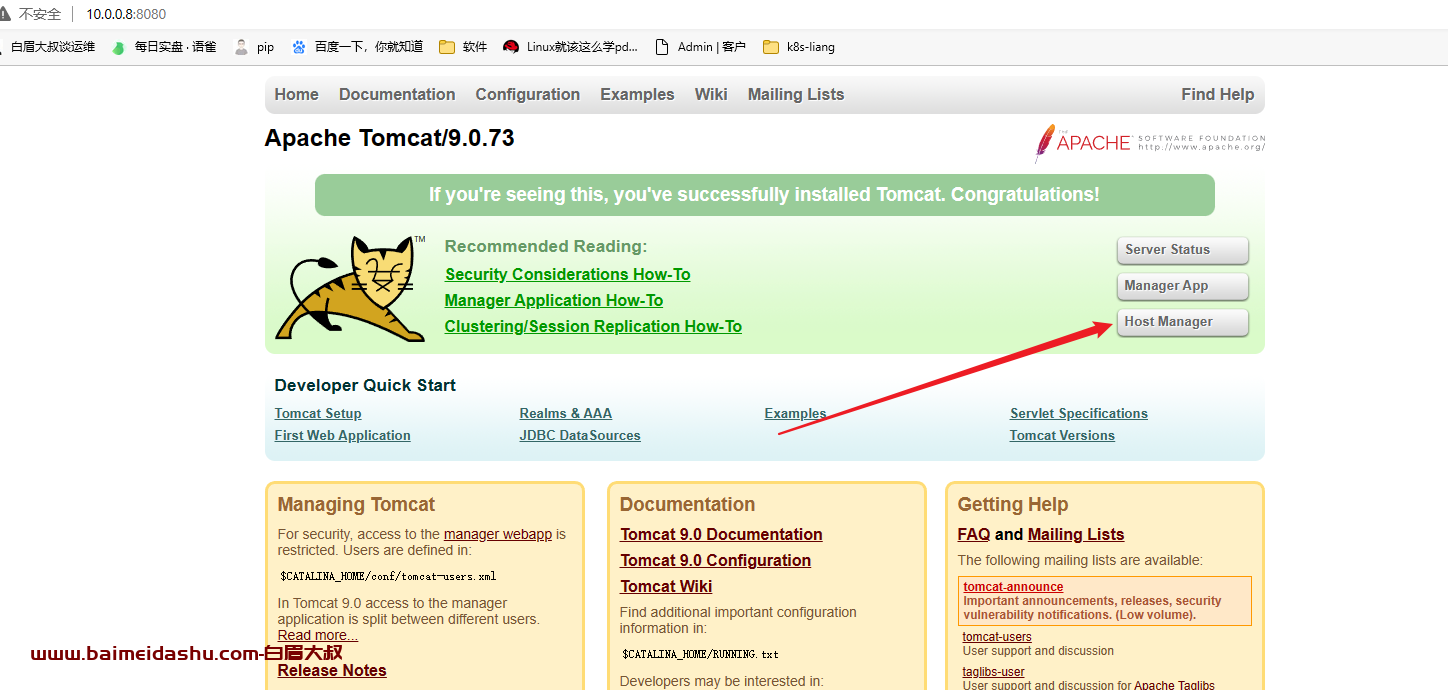Open Wiki in the navigation bar
1448x690 pixels.
click(711, 95)
